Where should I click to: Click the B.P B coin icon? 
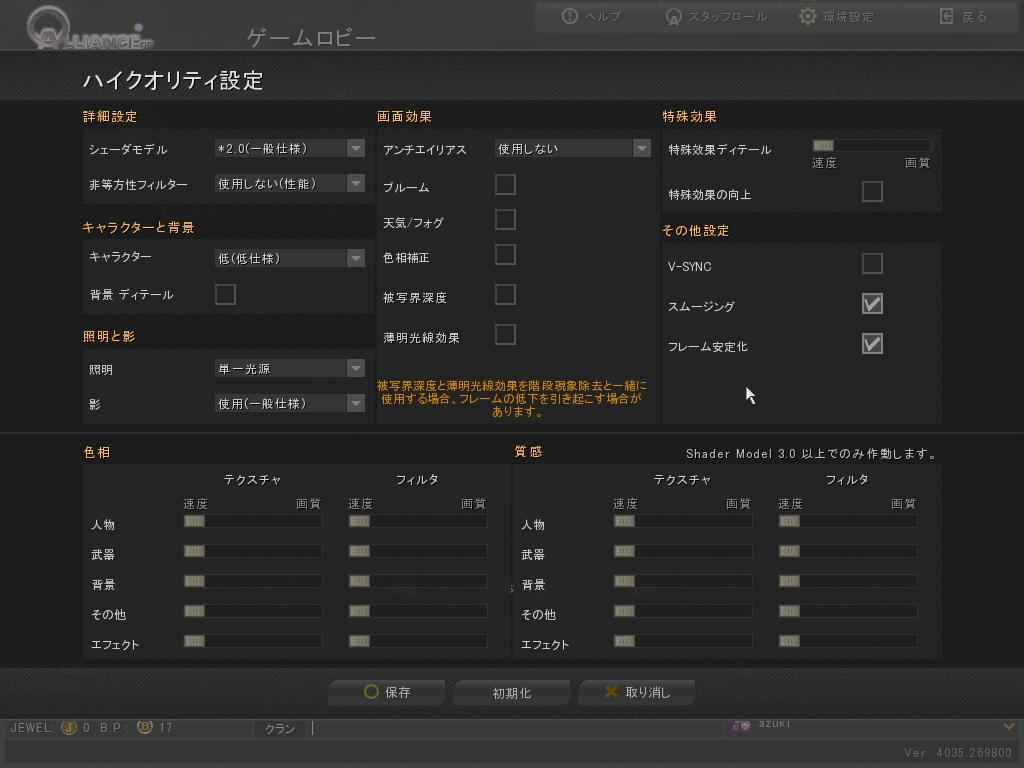click(145, 727)
